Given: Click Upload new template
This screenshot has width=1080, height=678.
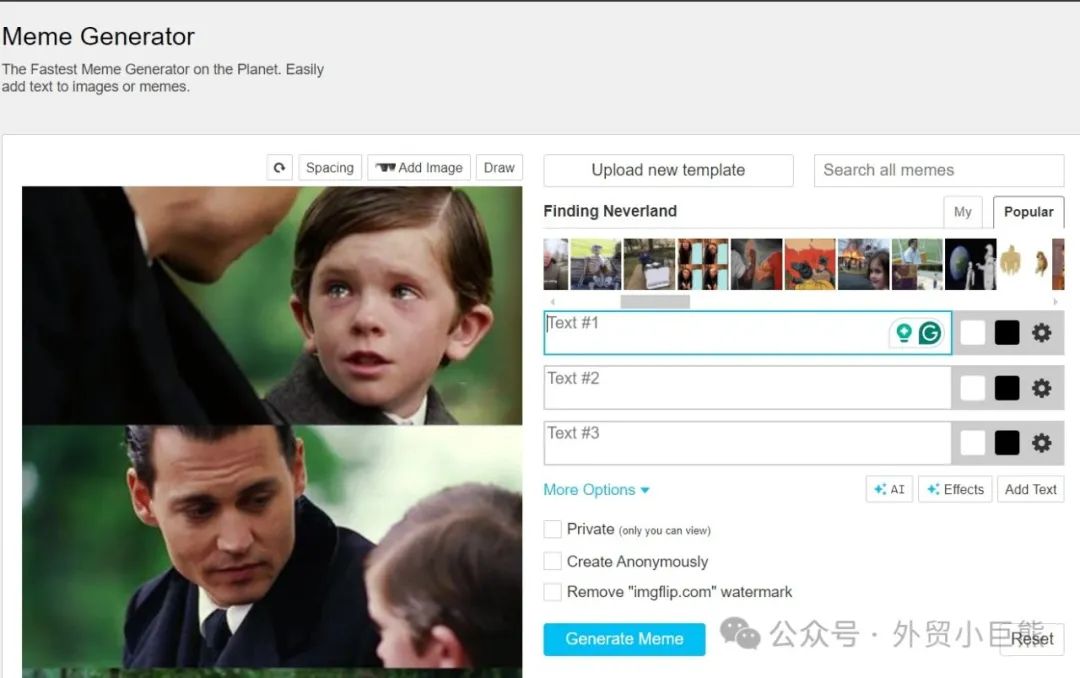Looking at the screenshot, I should 668,170.
